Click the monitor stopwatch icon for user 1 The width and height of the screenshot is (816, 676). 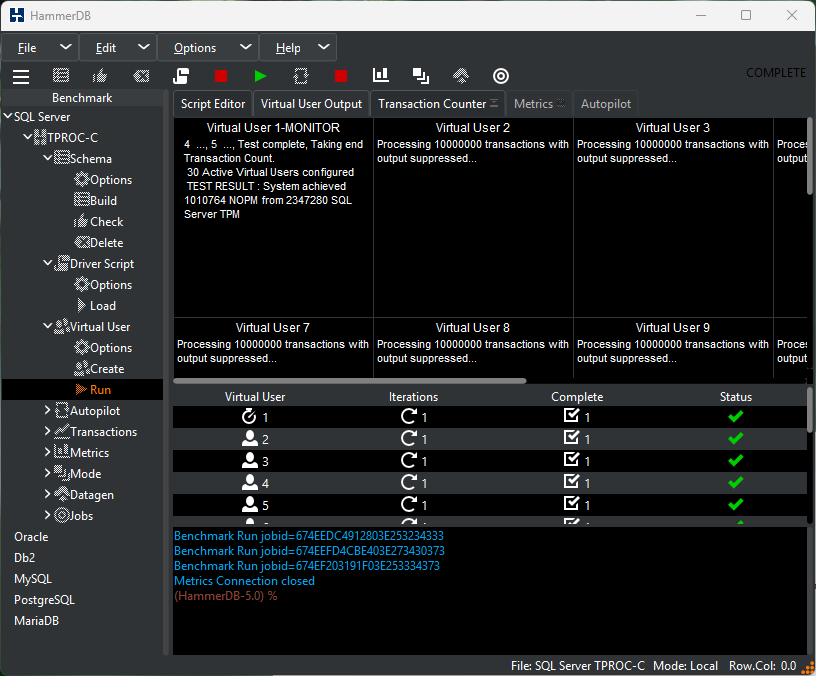click(x=249, y=416)
